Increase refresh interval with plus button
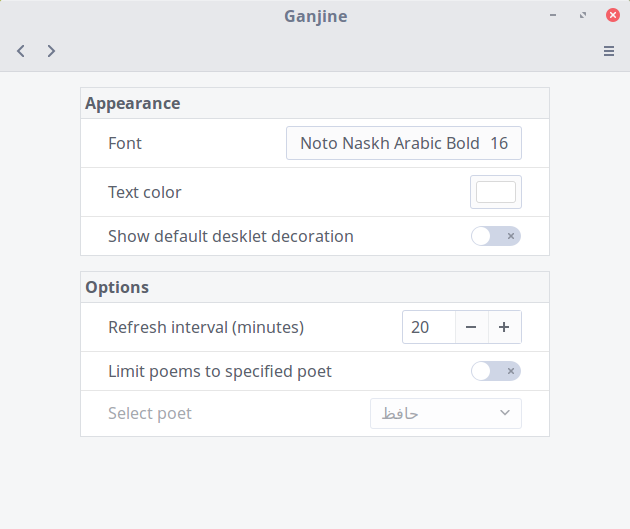630x529 pixels. (x=504, y=327)
